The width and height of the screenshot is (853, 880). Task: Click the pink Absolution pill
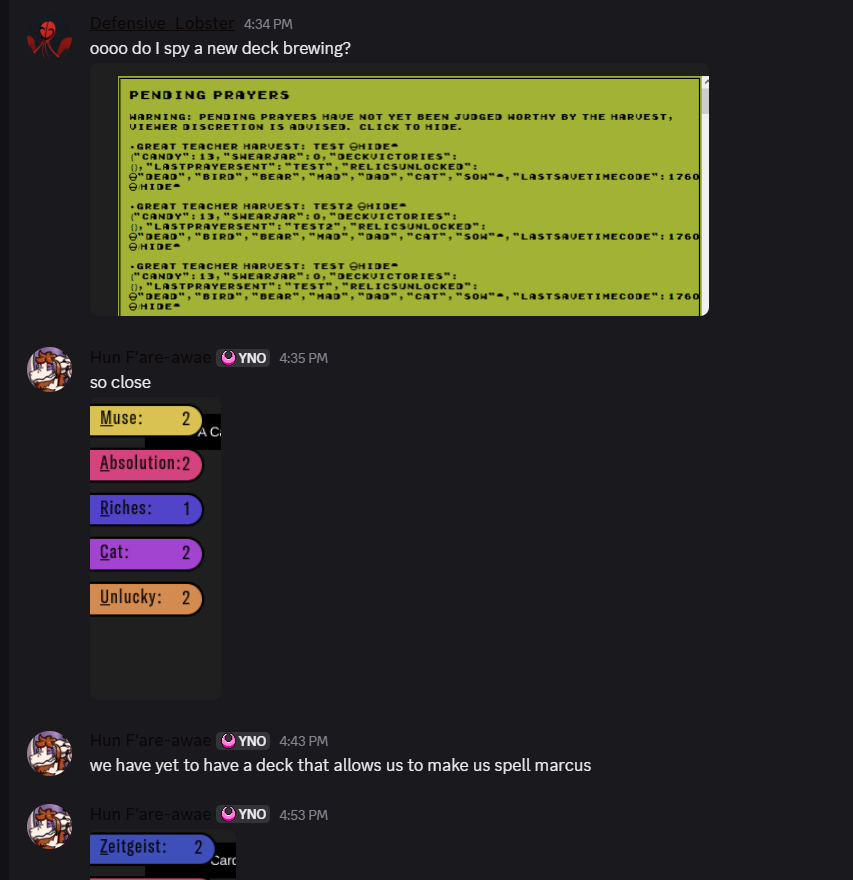pos(145,464)
